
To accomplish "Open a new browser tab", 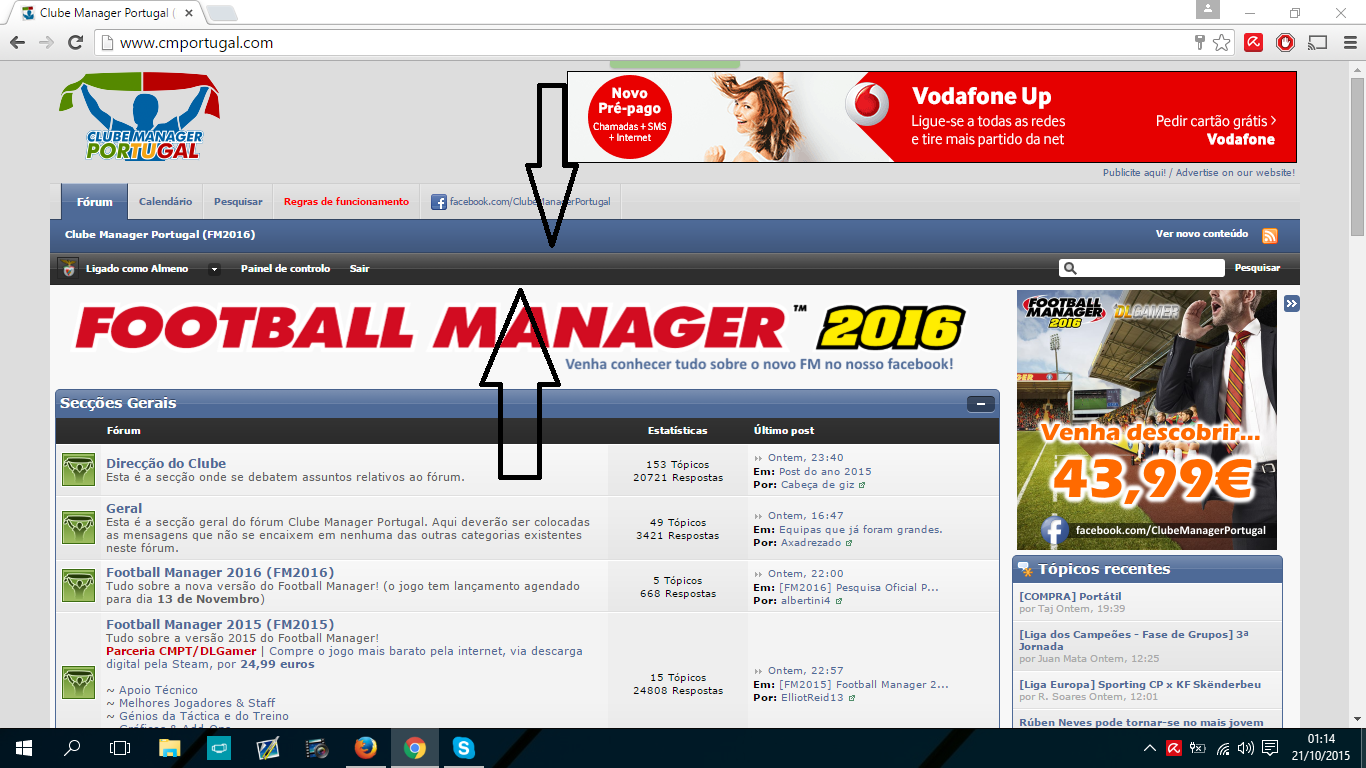I will [x=222, y=14].
